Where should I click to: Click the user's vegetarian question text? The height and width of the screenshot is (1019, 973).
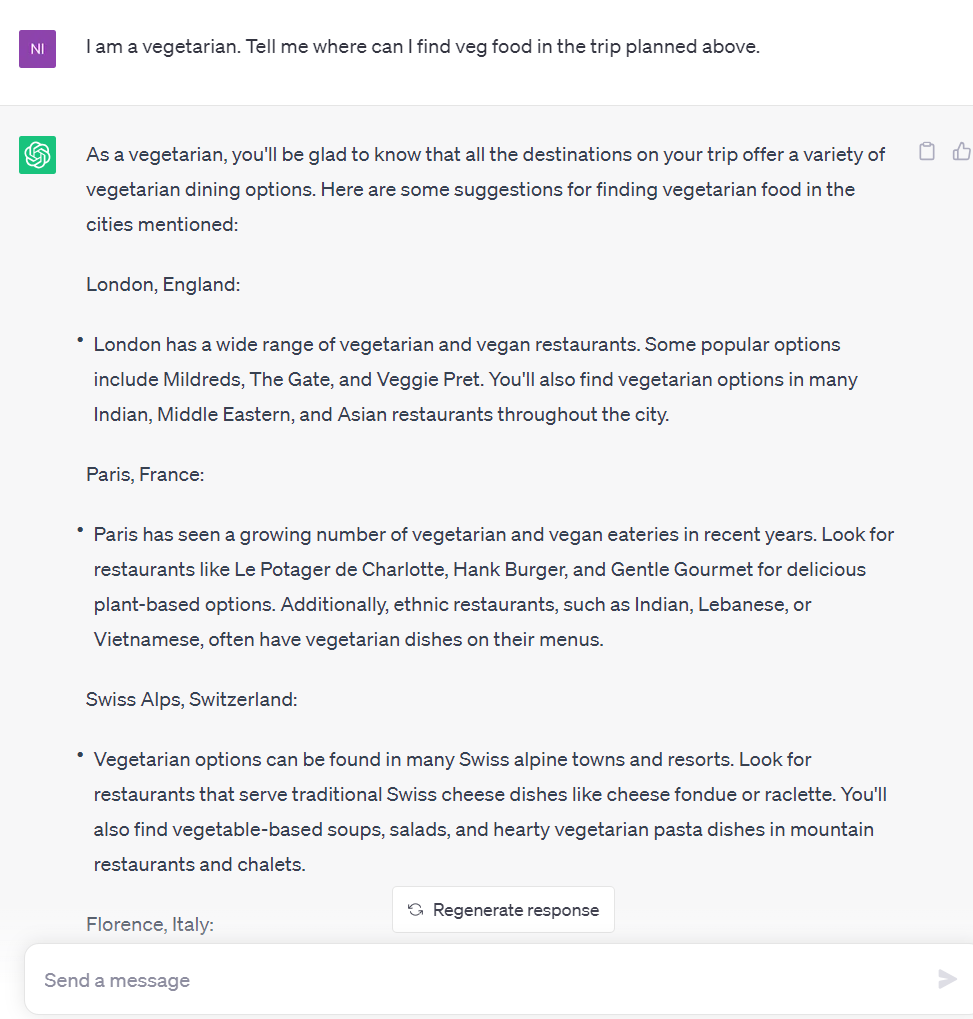(422, 47)
